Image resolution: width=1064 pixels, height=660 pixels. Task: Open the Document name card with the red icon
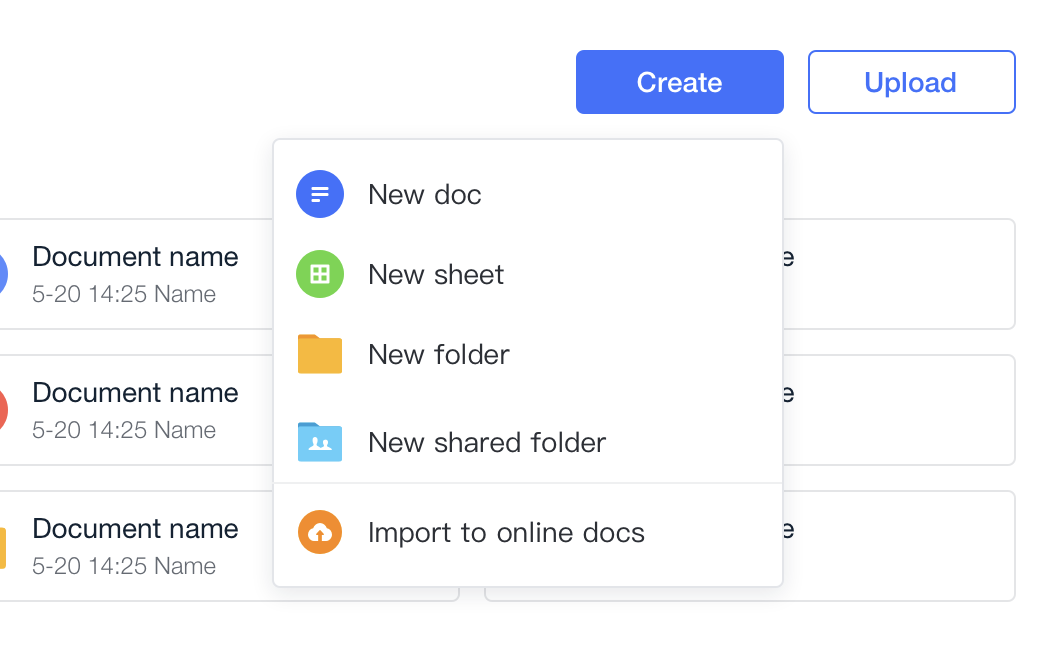[136, 410]
